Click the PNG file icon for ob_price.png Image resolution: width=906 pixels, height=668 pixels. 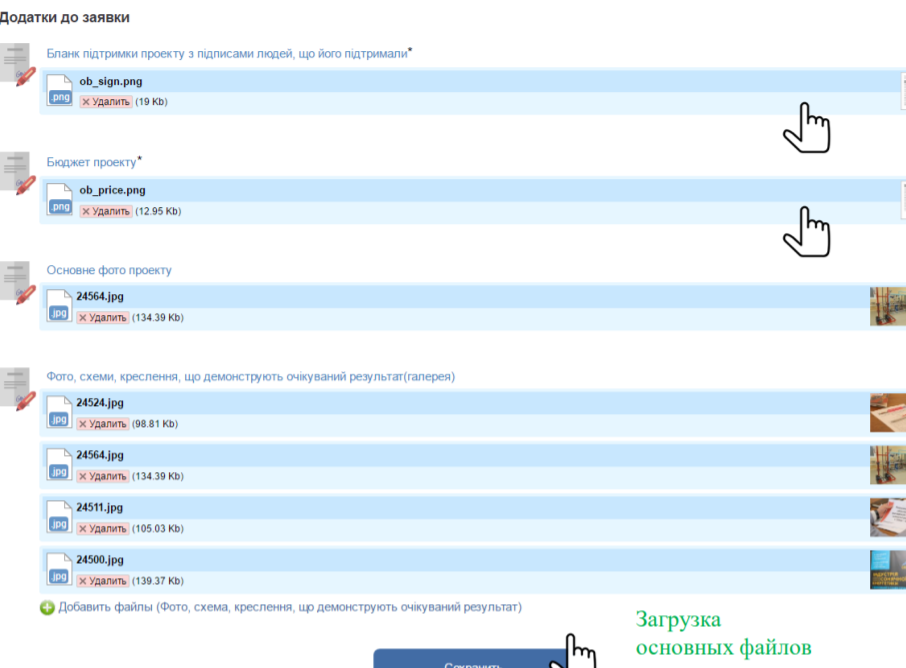[x=60, y=200]
